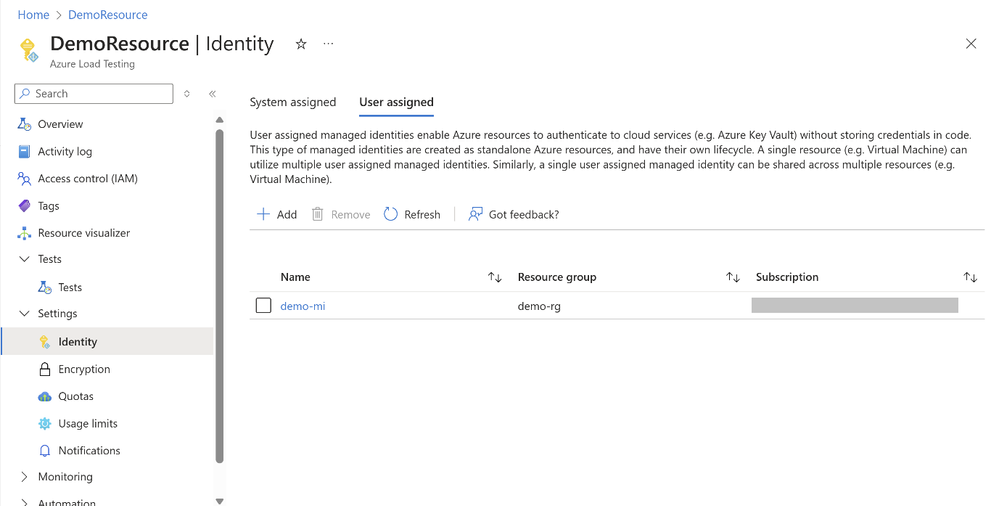The image size is (999, 506).
Task: Click the redacted subscription value
Action: pos(855,305)
